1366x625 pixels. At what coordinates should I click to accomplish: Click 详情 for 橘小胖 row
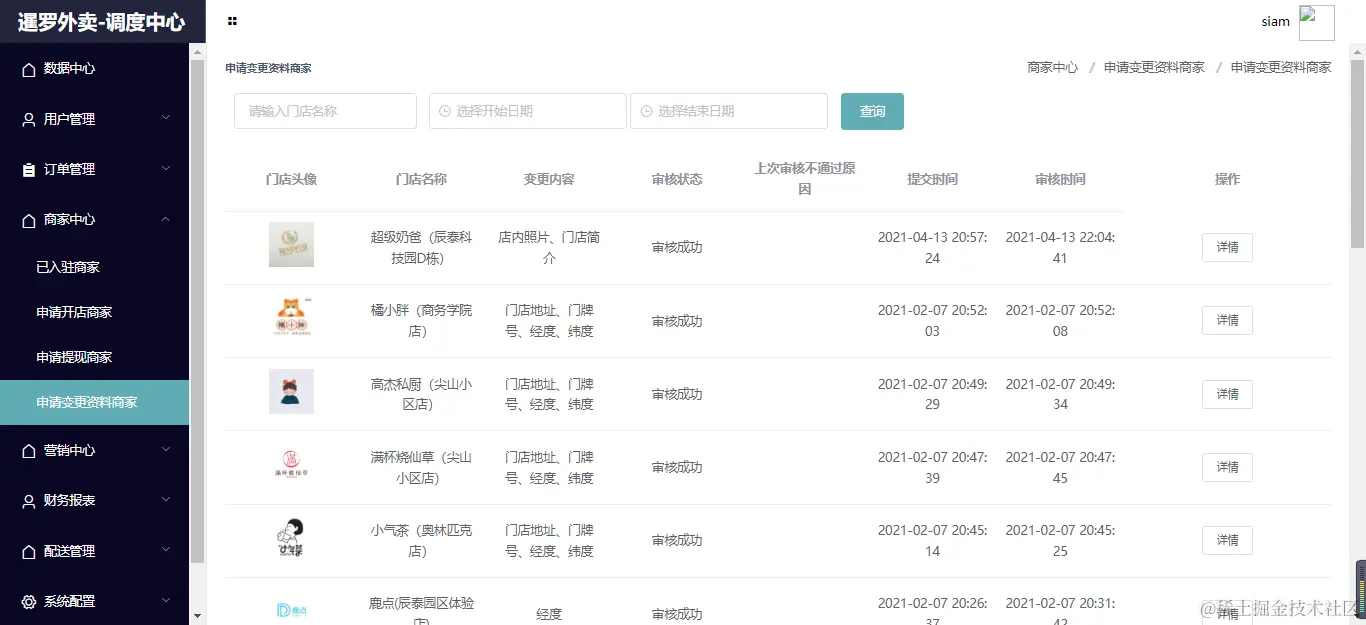click(x=1227, y=320)
